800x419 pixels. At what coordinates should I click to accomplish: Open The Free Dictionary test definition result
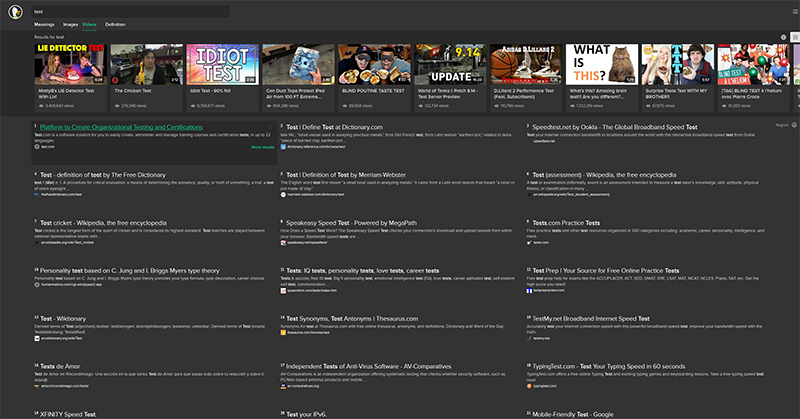103,175
